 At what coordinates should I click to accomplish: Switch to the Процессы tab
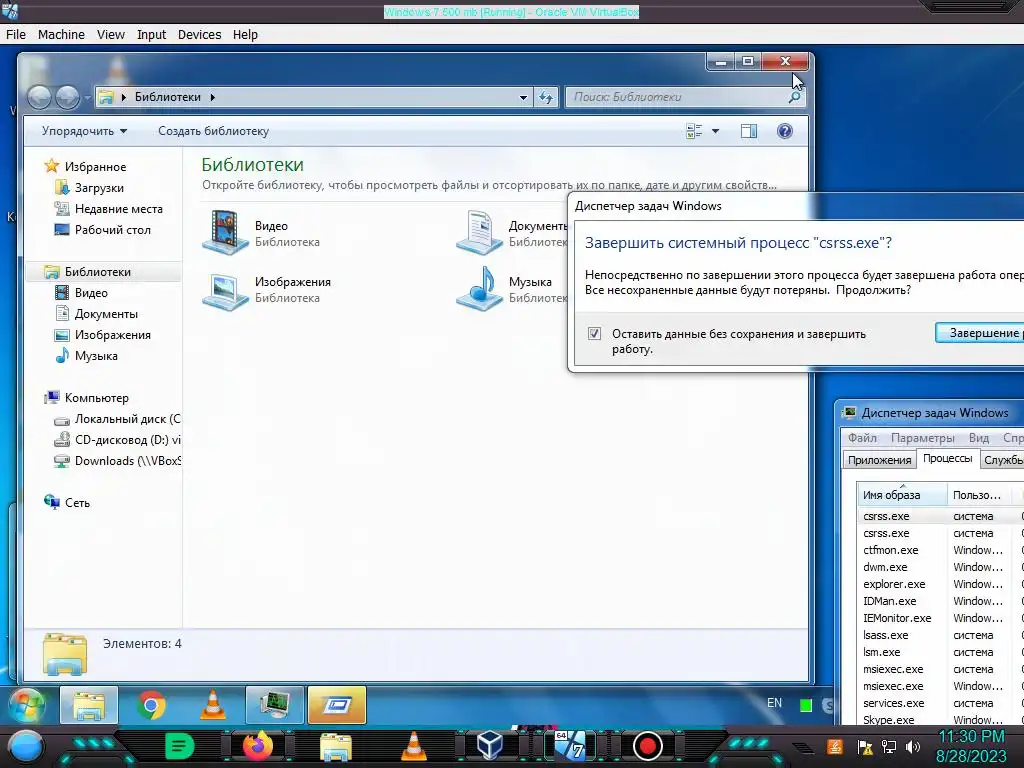click(x=948, y=458)
